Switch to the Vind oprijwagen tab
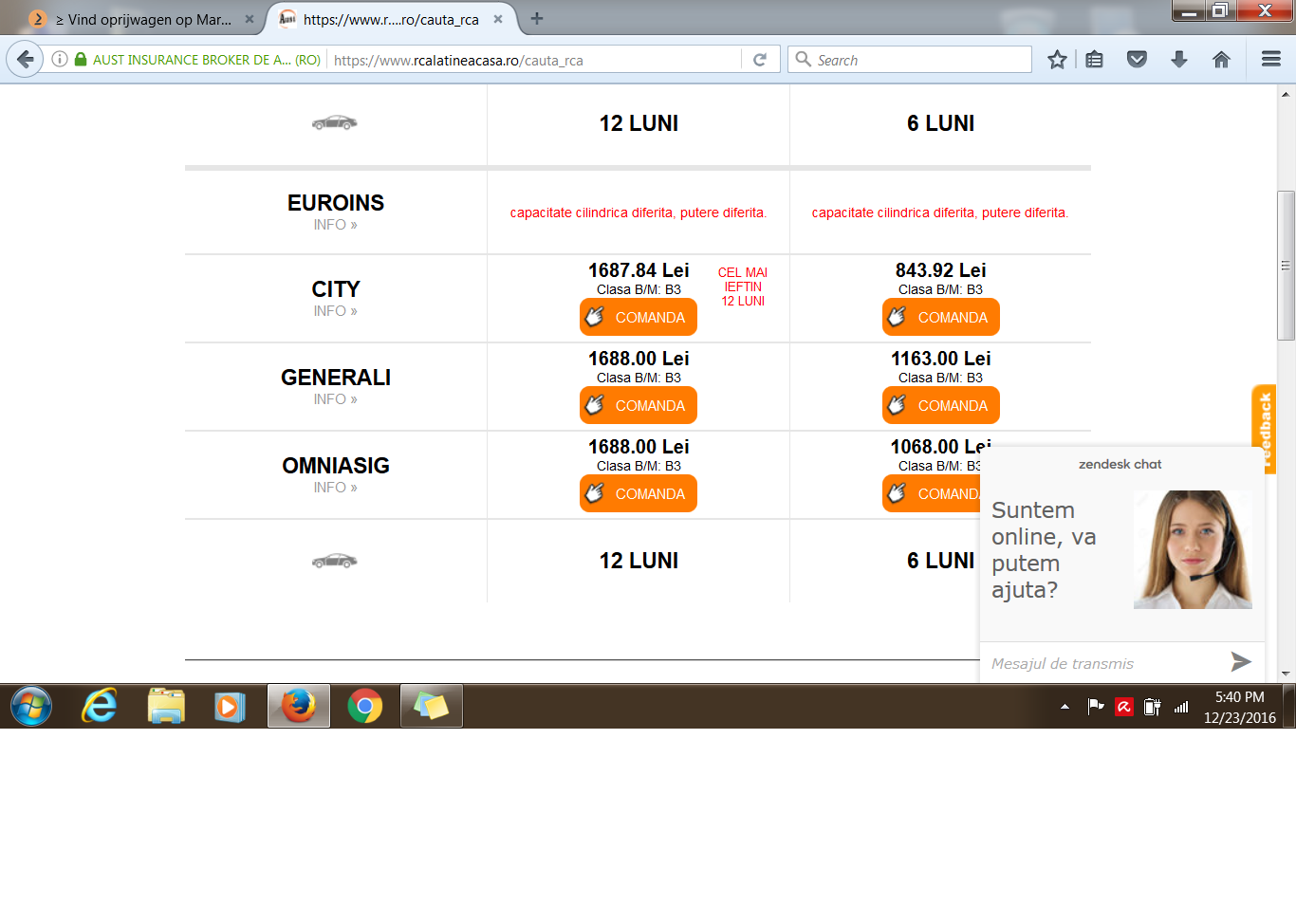 [x=142, y=19]
